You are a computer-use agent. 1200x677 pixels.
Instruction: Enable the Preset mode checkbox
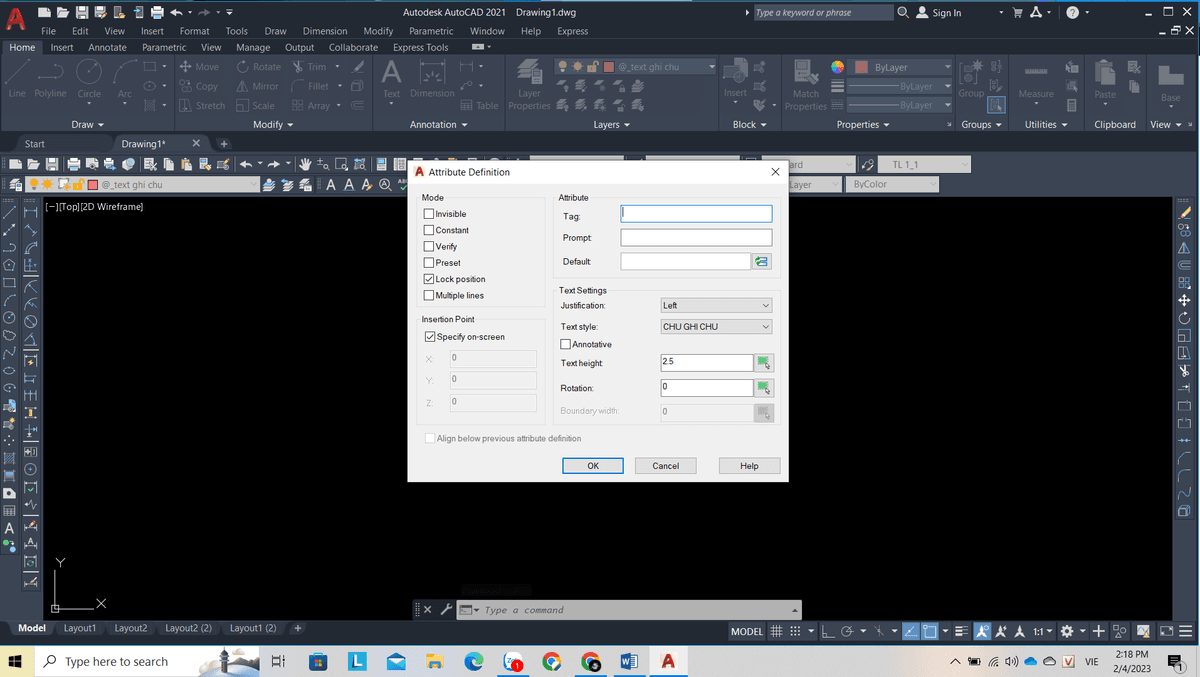pyautogui.click(x=429, y=263)
